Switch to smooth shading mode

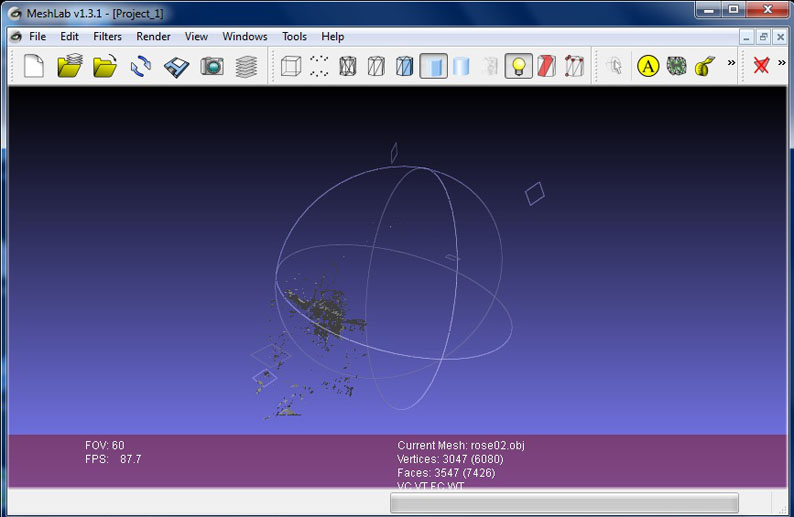[461, 66]
